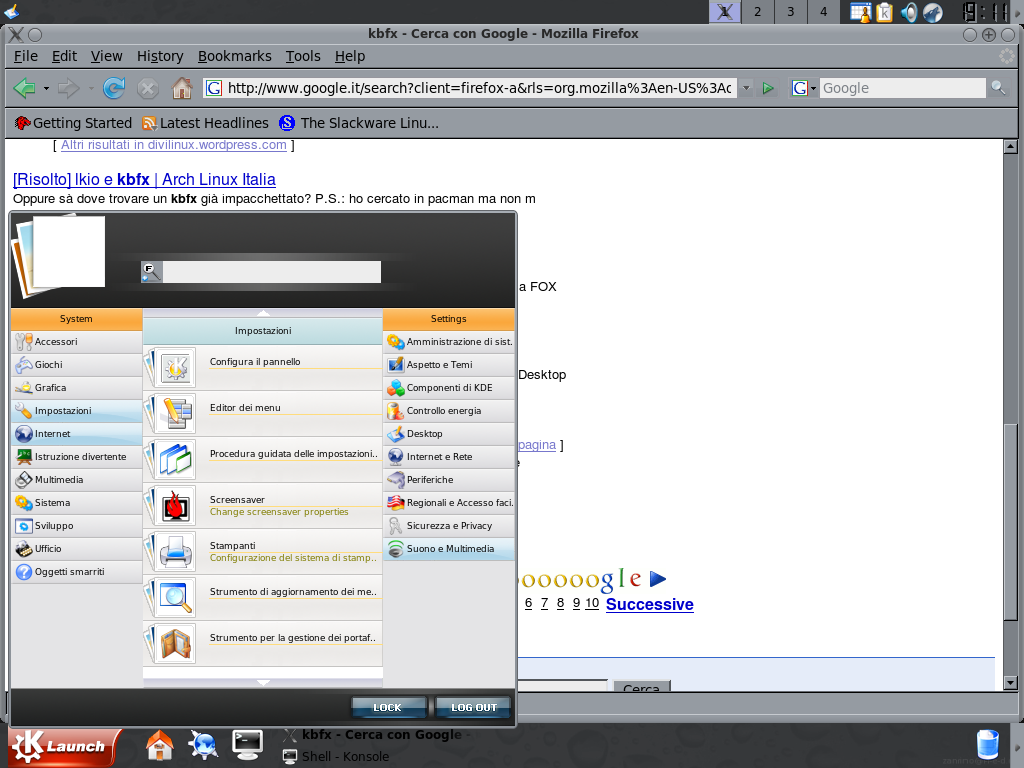Open the Forward history dropdown arrow
This screenshot has height=768, width=1024.
91,88
